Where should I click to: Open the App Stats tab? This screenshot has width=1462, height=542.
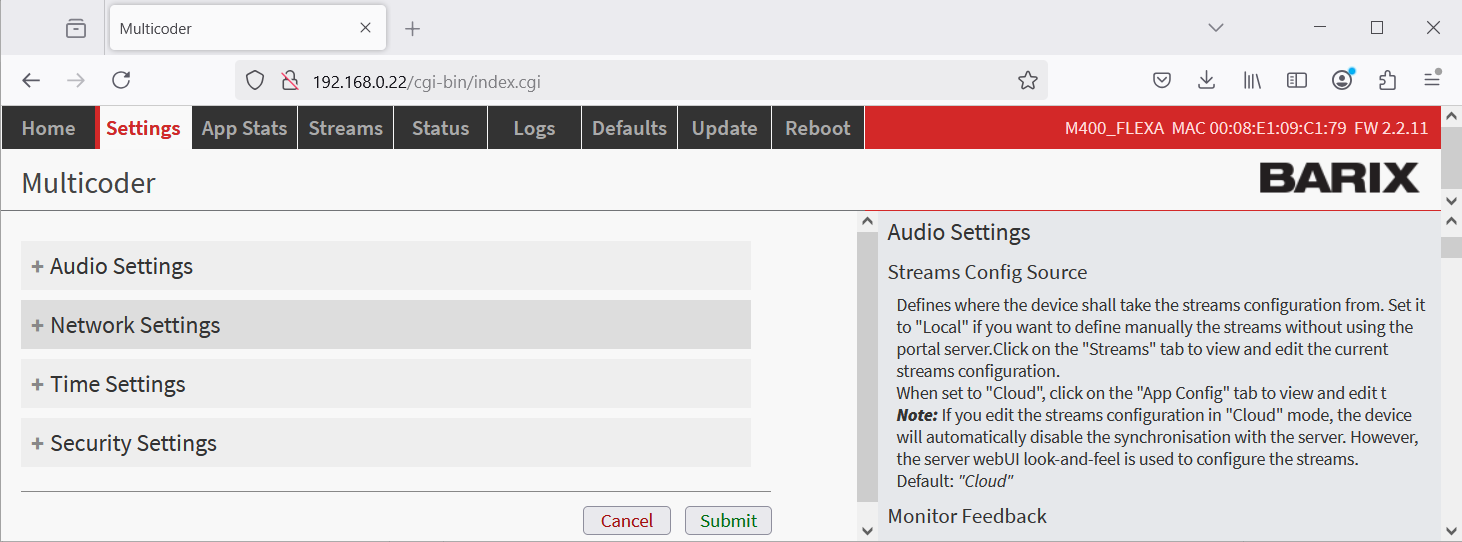[x=244, y=129]
